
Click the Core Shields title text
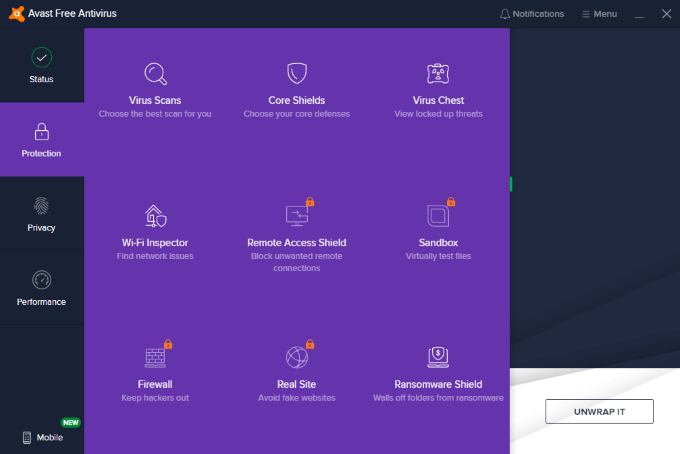pyautogui.click(x=297, y=100)
